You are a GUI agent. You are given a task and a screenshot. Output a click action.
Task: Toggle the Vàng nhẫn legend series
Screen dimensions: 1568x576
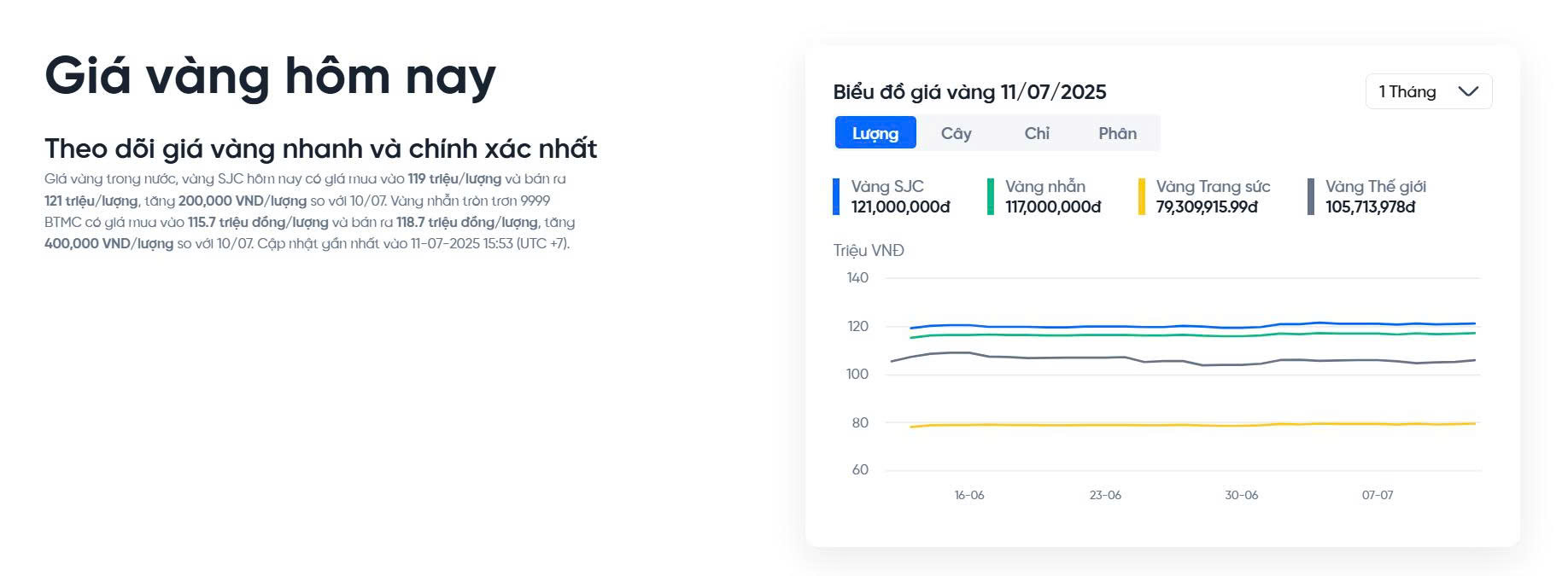[x=1044, y=187]
